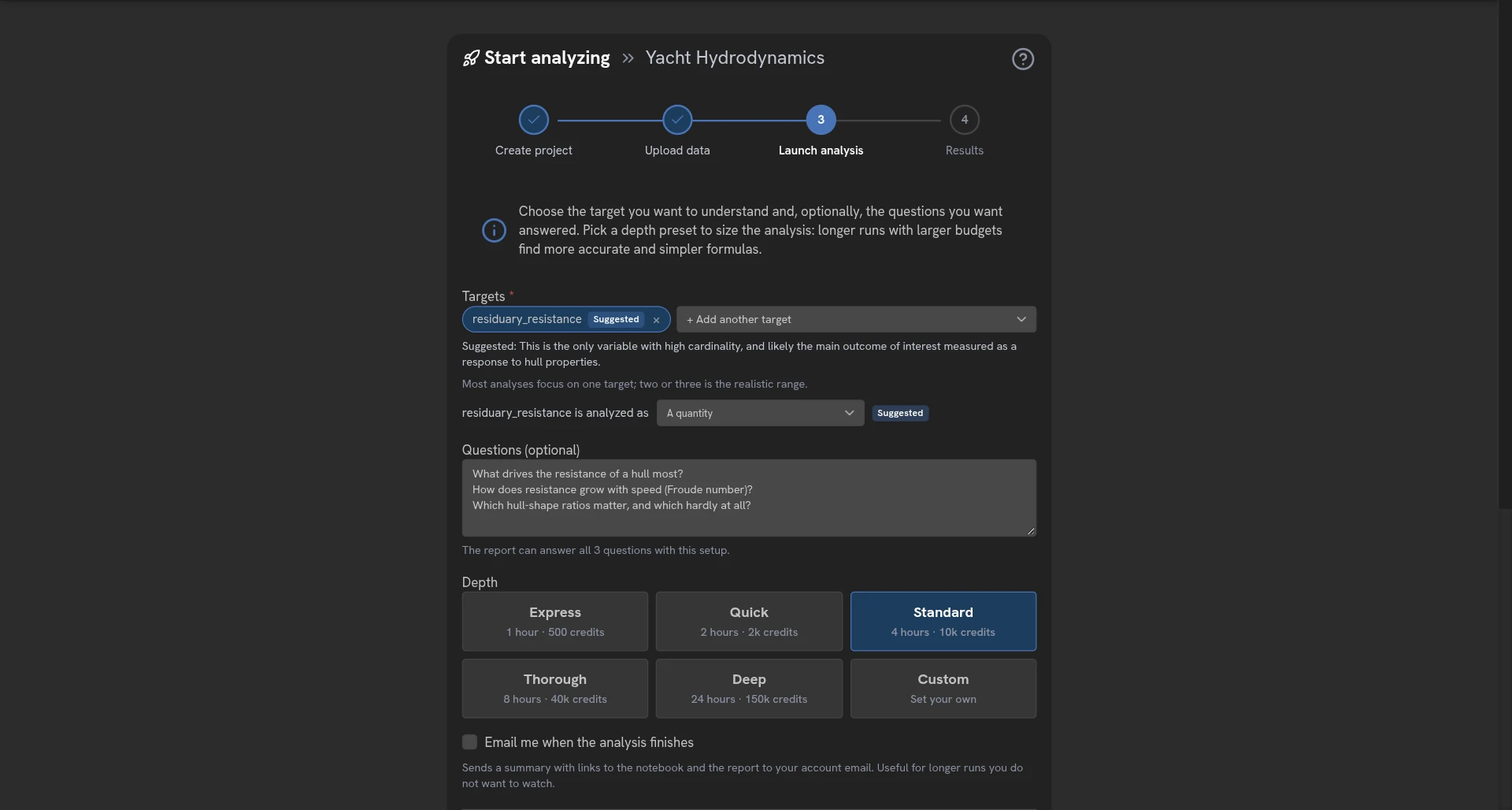Viewport: 1512px width, 810px height.
Task: Open the help question mark icon
Action: [1022, 59]
